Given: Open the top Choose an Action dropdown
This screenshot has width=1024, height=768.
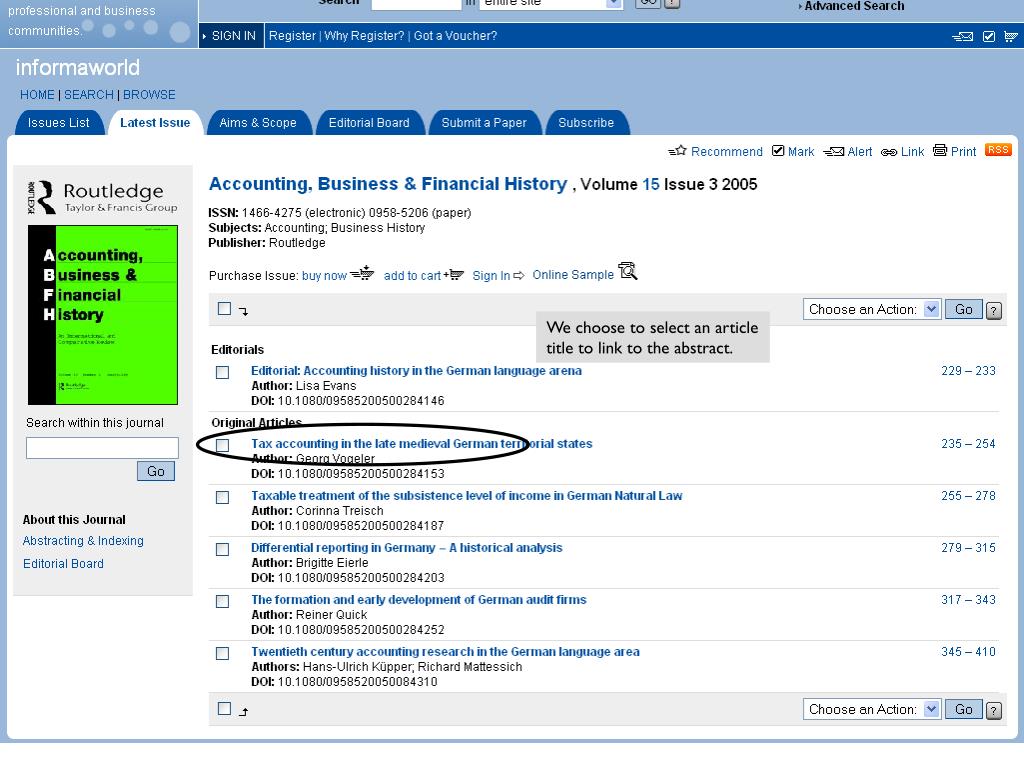Looking at the screenshot, I should click(871, 310).
